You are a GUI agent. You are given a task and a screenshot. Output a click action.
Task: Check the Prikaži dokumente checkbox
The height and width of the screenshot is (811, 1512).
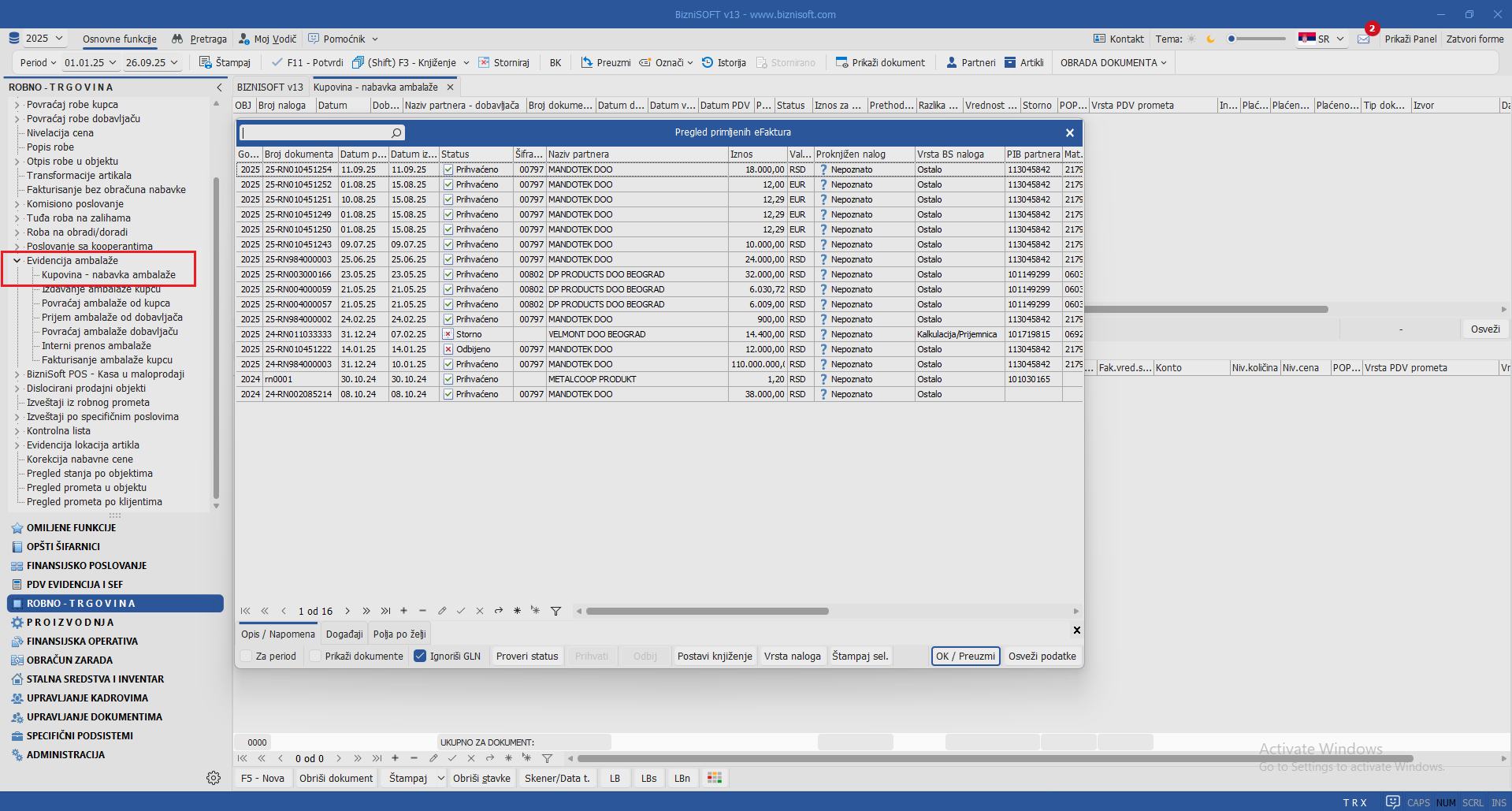pos(316,656)
